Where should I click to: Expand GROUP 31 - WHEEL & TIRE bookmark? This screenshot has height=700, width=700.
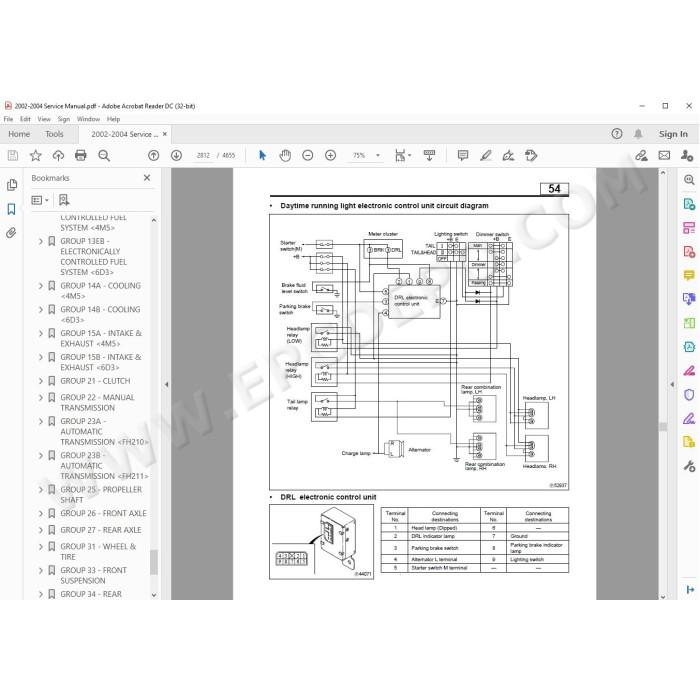(x=41, y=546)
